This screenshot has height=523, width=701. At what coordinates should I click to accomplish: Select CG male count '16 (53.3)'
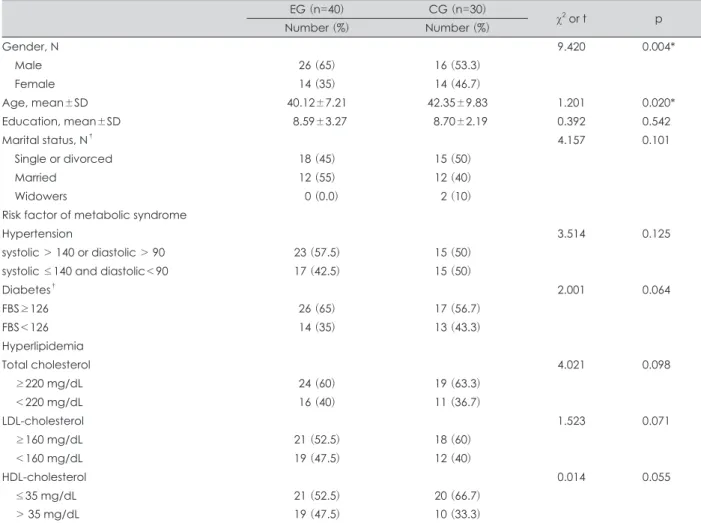(x=457, y=65)
